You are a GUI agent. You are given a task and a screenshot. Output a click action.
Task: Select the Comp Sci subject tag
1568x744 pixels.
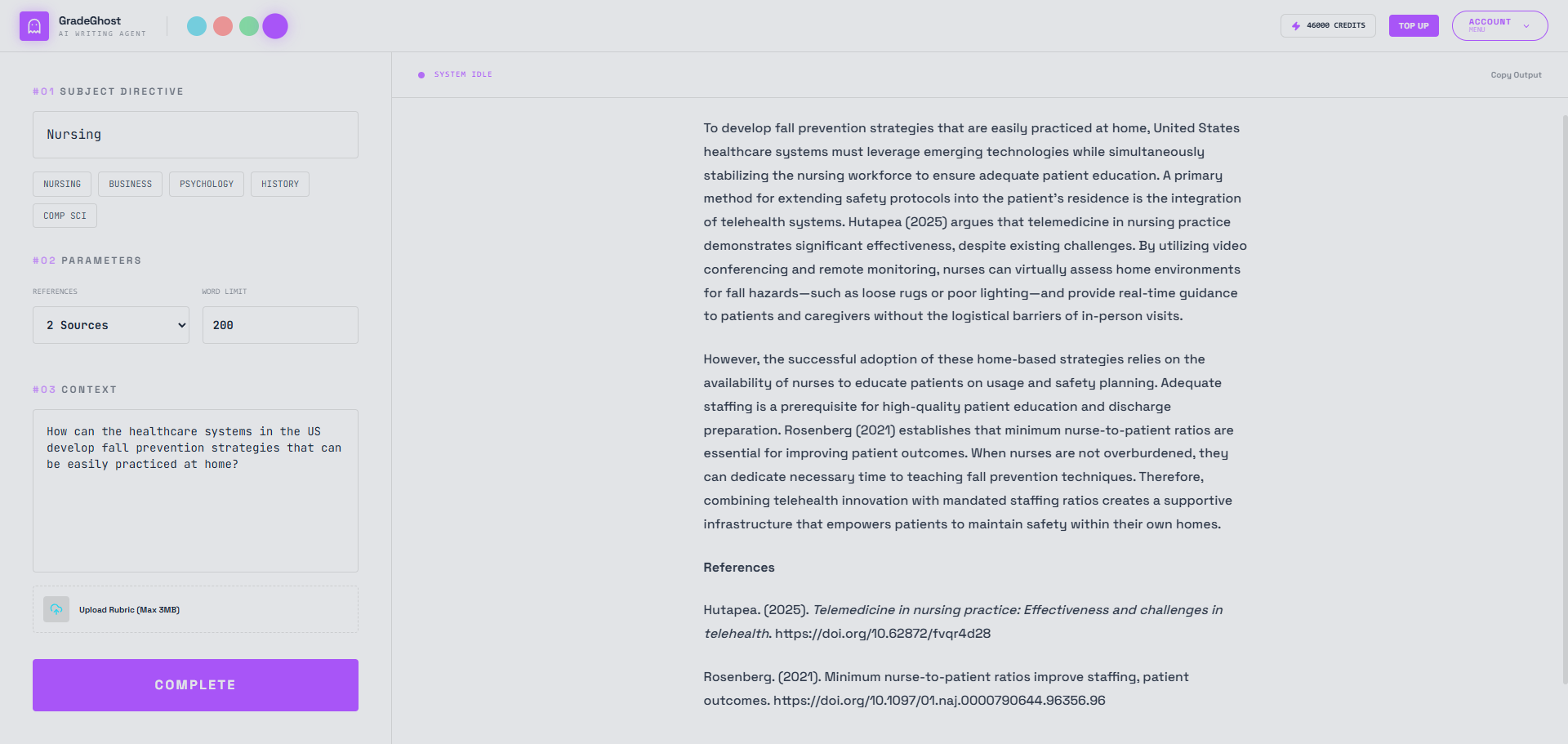point(65,216)
